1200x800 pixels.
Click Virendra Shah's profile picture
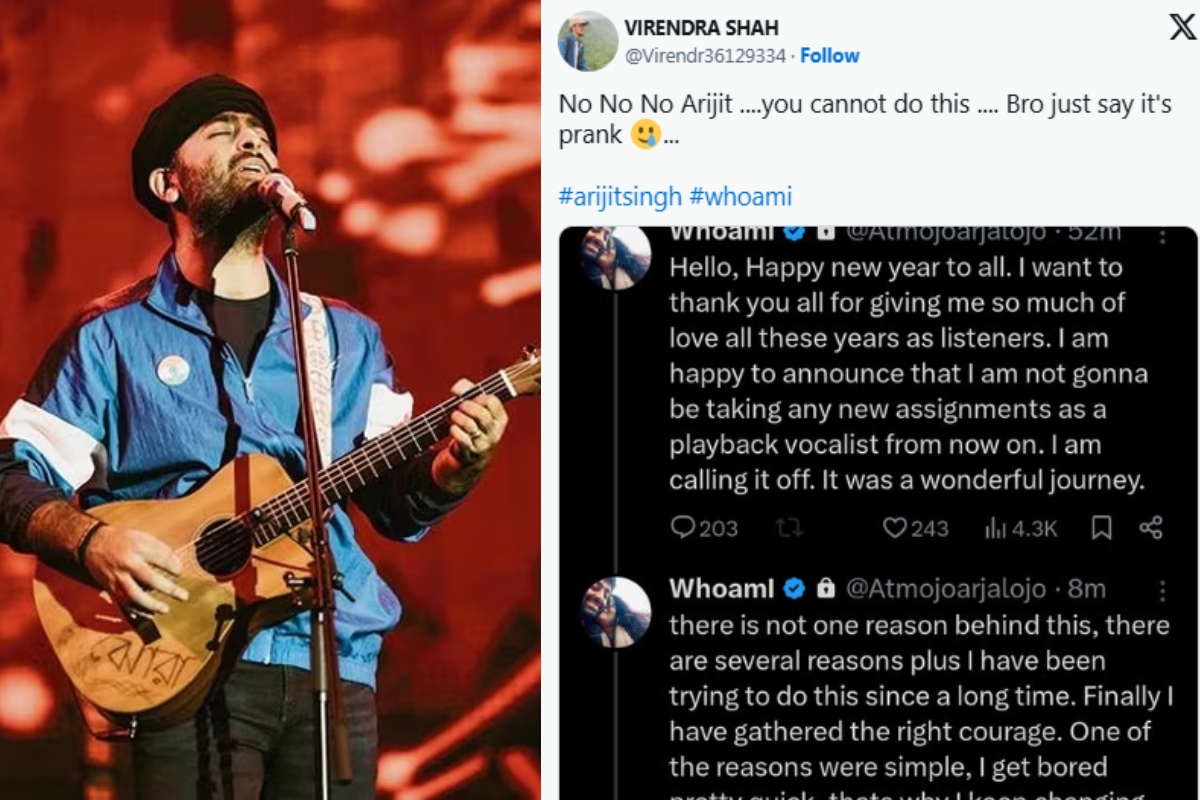pyautogui.click(x=587, y=41)
